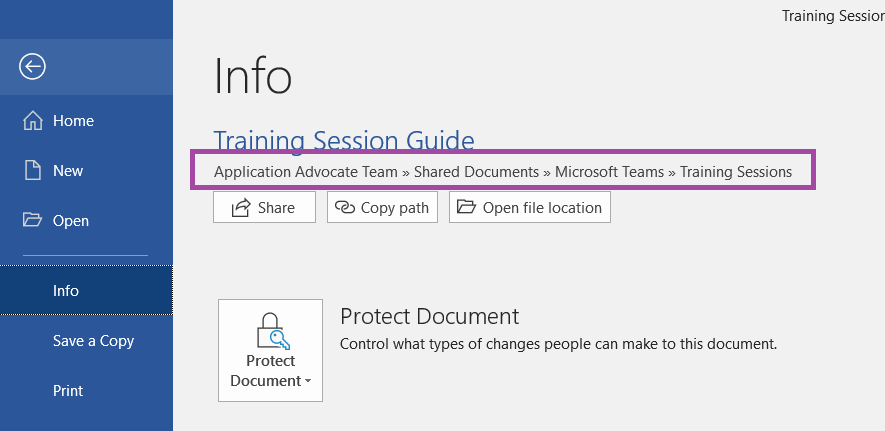Viewport: 885px width, 431px height.
Task: Select the Home label in the sidebar
Action: pos(73,121)
